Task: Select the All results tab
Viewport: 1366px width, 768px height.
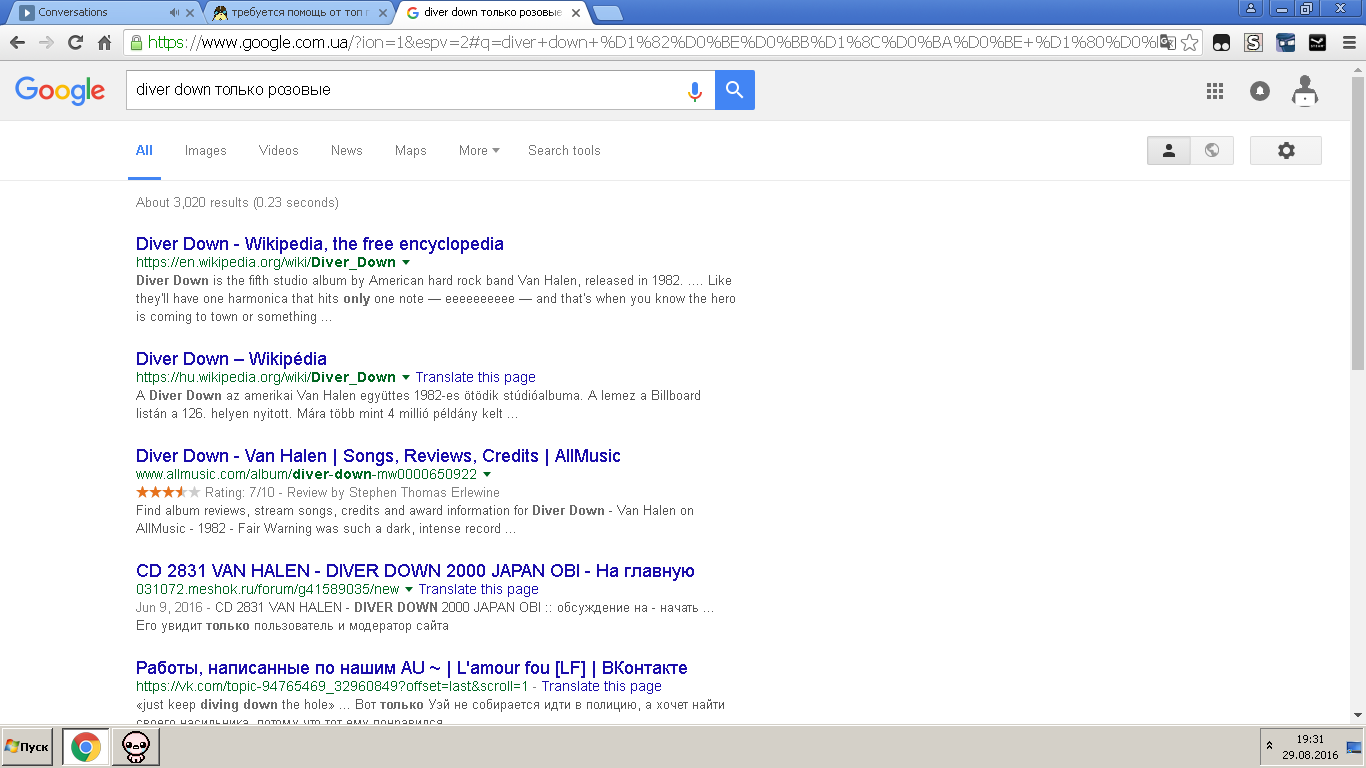Action: click(144, 150)
